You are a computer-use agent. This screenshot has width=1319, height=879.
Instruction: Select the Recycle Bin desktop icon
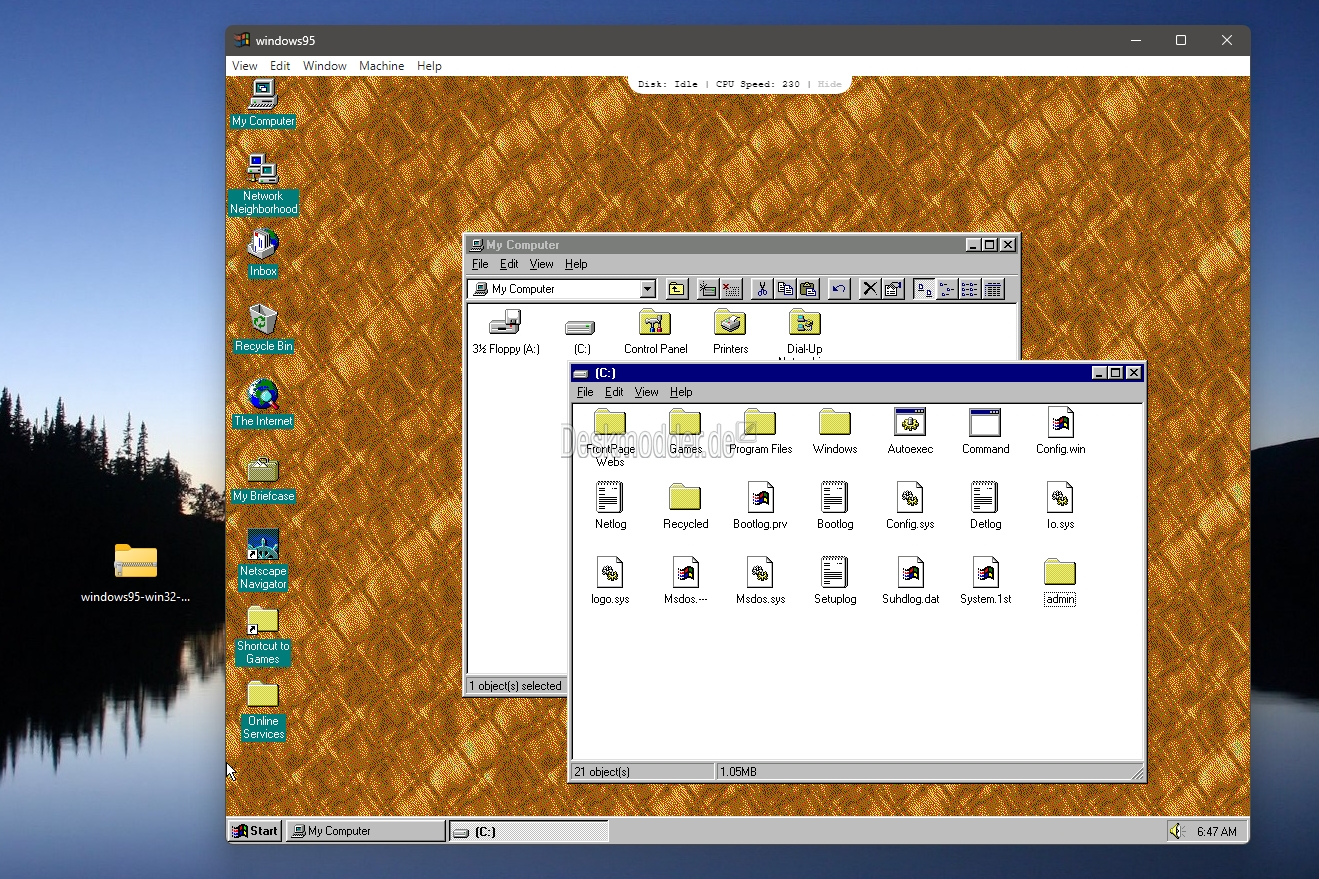263,328
